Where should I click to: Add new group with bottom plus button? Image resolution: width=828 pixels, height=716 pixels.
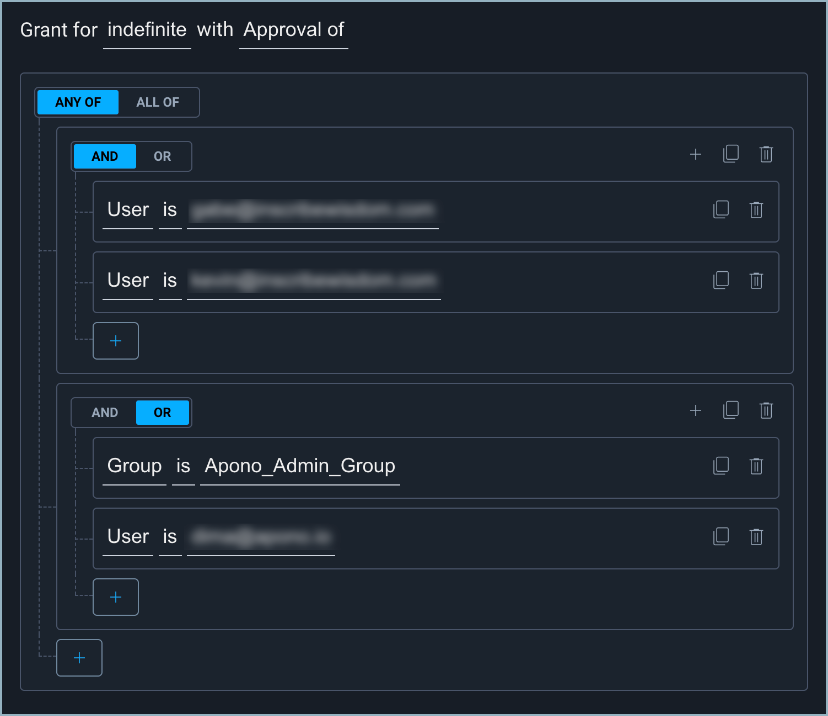coord(80,657)
